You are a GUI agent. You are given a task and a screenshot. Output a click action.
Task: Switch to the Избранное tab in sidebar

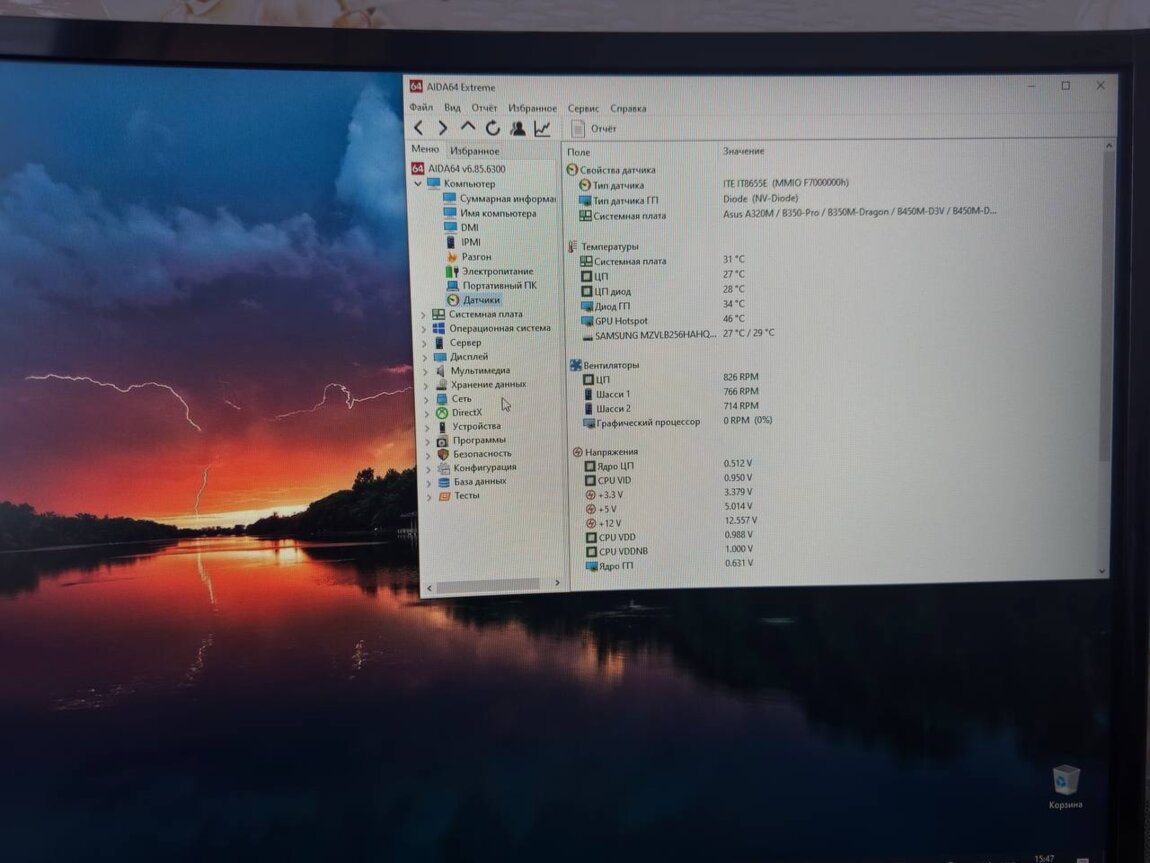pos(474,151)
